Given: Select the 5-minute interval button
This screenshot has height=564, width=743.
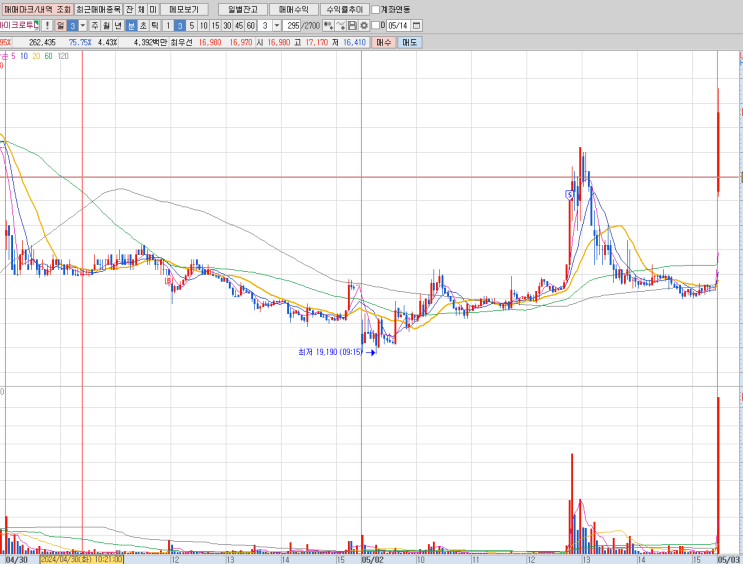Looking at the screenshot, I should [x=191, y=25].
